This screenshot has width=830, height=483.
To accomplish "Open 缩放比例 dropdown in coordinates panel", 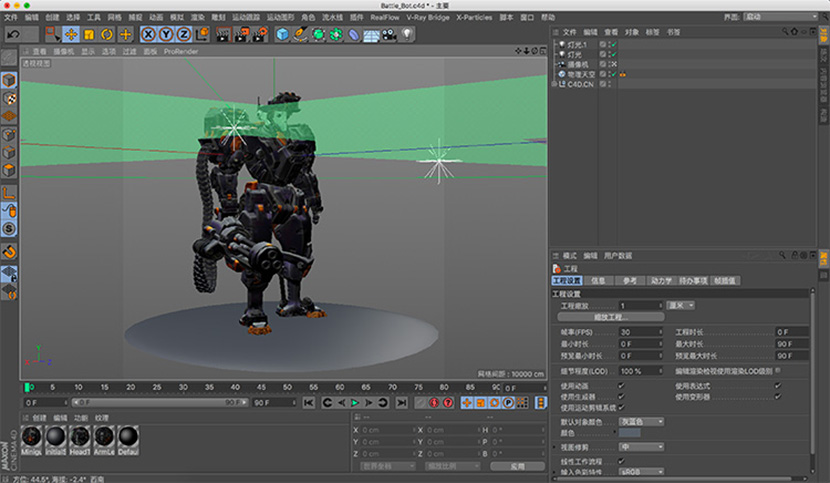I will (452, 467).
